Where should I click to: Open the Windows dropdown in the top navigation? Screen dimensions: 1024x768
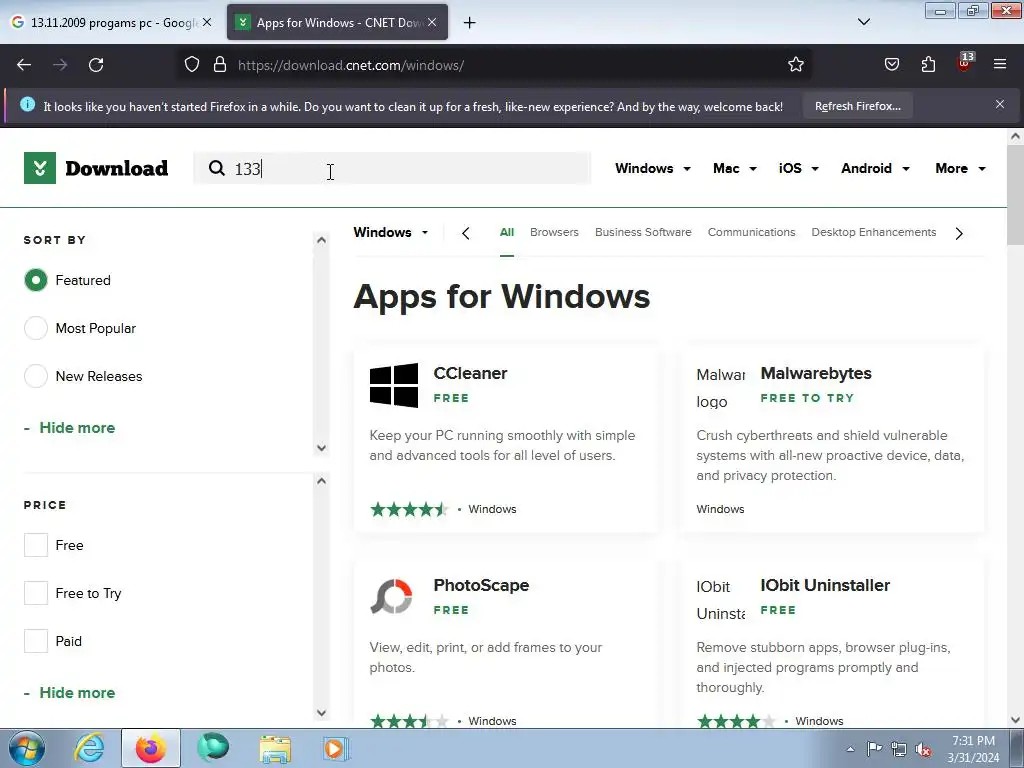tap(652, 168)
